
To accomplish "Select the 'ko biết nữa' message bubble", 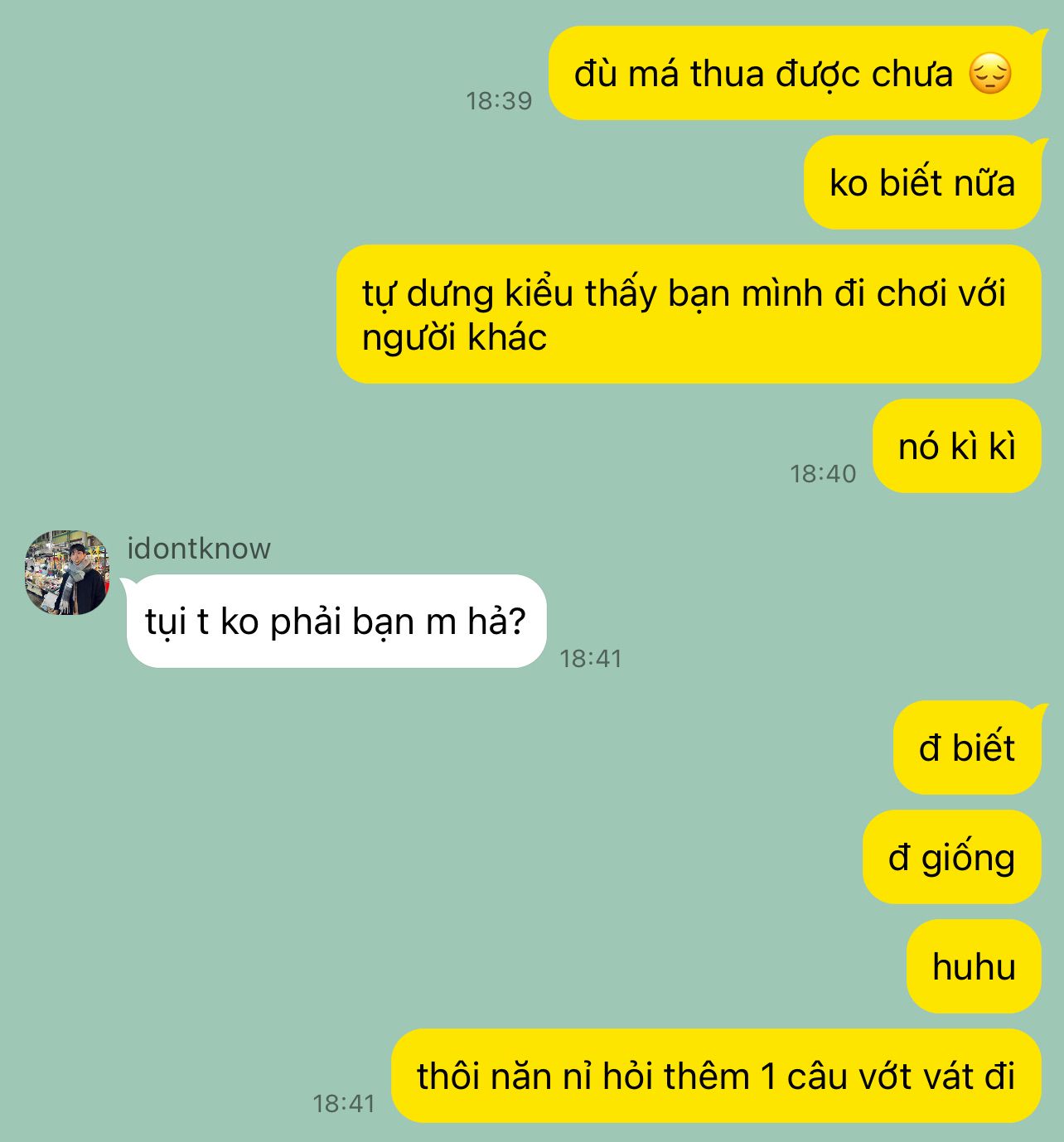I will [x=922, y=182].
